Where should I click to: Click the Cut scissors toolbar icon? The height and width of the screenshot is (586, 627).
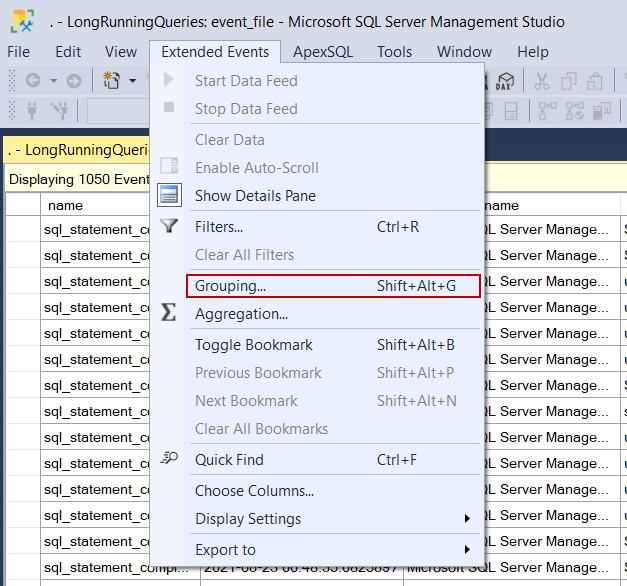tap(542, 81)
